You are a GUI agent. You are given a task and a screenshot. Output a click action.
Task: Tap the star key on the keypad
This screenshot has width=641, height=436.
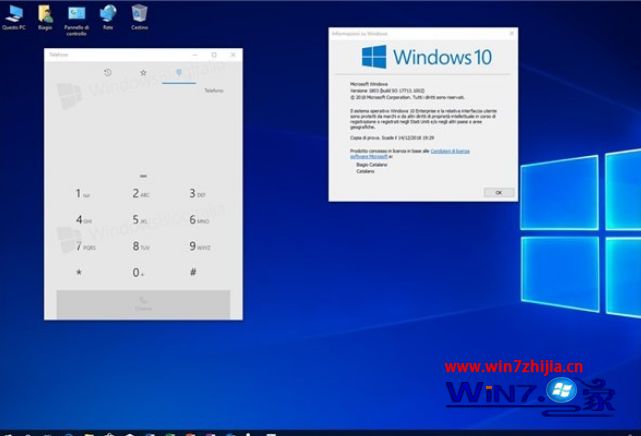click(79, 272)
